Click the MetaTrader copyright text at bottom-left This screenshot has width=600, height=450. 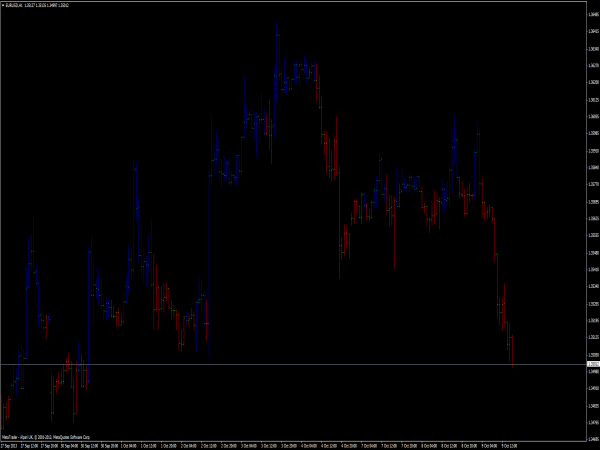pyautogui.click(x=46, y=437)
